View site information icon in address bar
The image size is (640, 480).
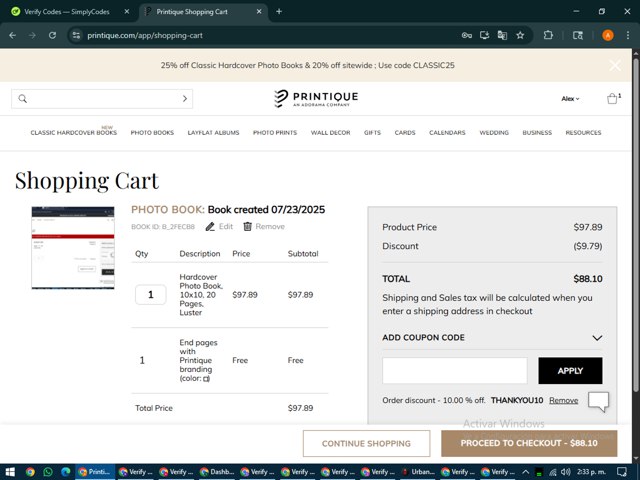[x=76, y=36]
